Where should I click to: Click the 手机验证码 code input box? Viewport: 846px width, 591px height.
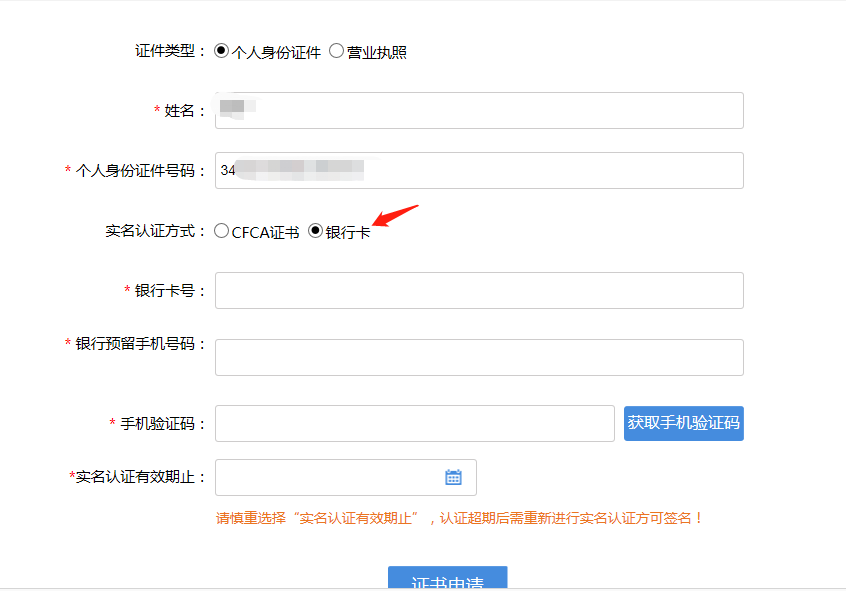pyautogui.click(x=414, y=423)
